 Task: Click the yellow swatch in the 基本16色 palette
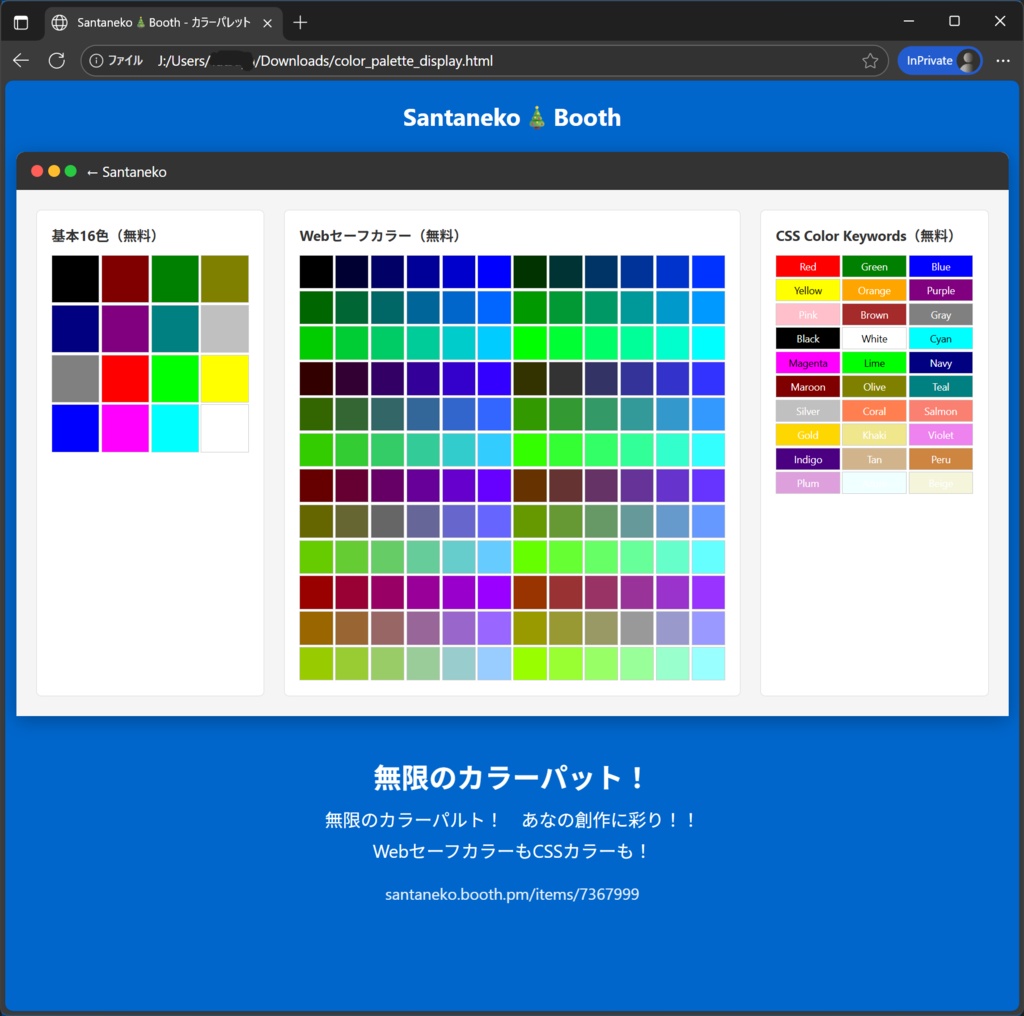(x=224, y=378)
